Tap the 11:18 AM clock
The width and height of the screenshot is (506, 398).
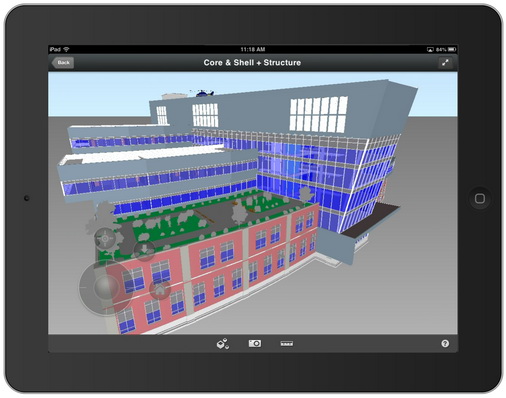[253, 49]
